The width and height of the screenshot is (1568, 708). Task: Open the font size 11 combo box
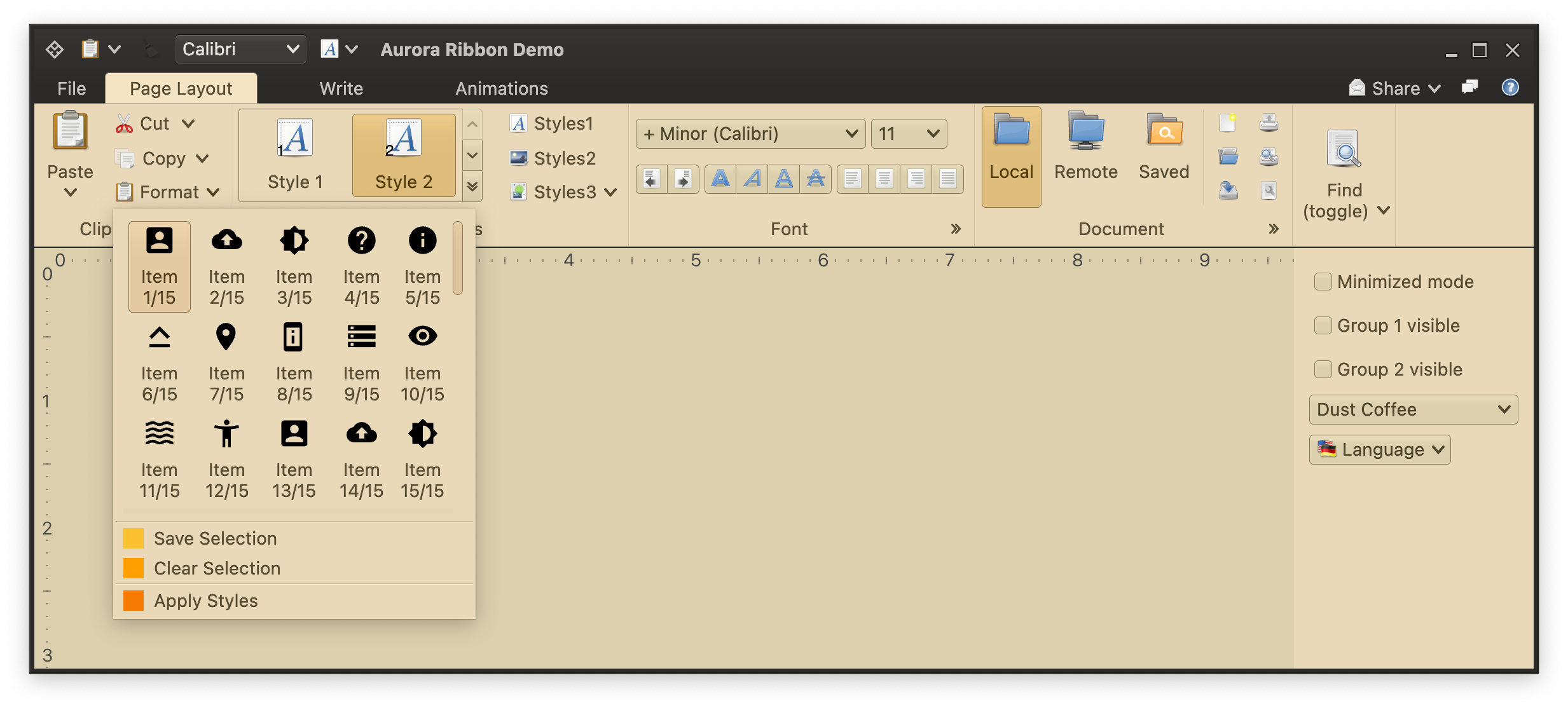[x=908, y=133]
